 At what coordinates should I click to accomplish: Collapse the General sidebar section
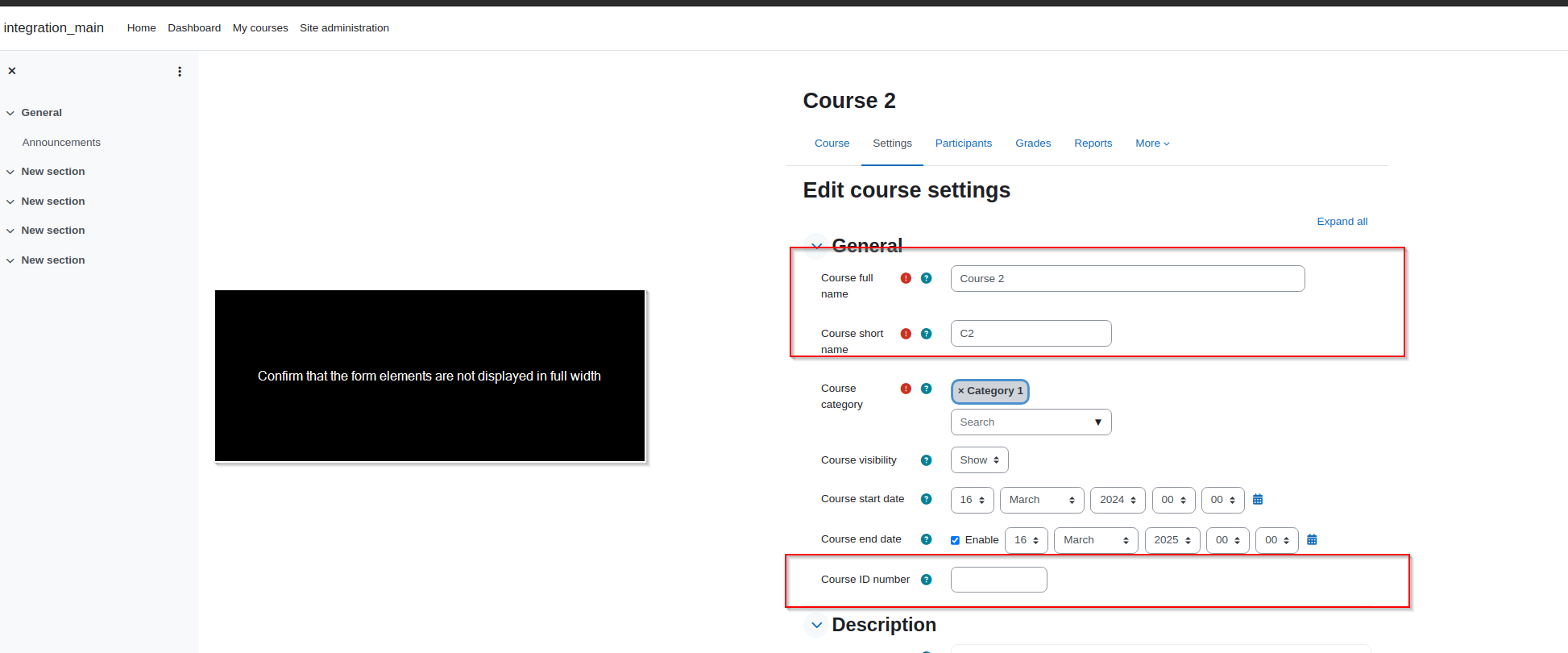[10, 114]
